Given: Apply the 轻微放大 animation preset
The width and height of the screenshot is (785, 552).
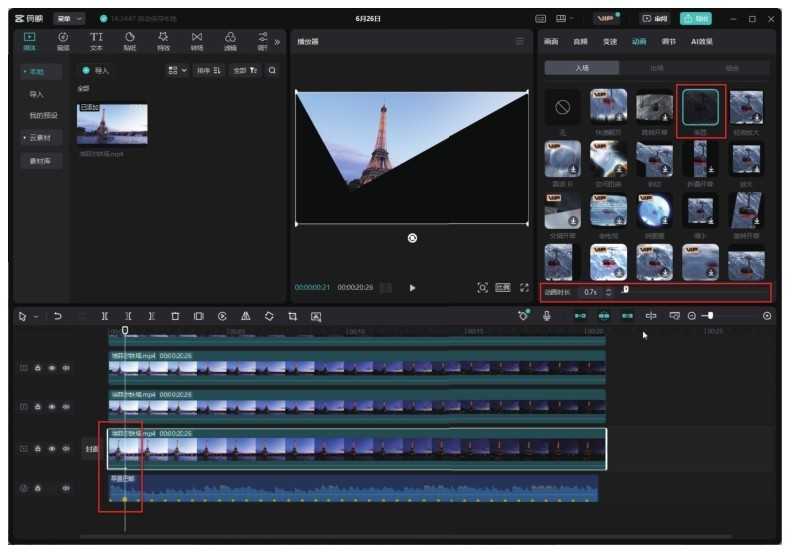Looking at the screenshot, I should tap(746, 107).
